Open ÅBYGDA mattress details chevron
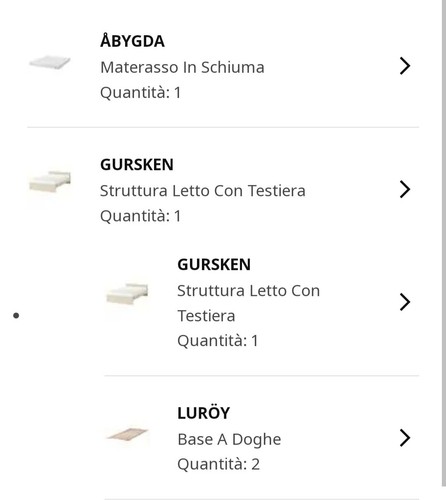446x500 pixels. [405, 66]
